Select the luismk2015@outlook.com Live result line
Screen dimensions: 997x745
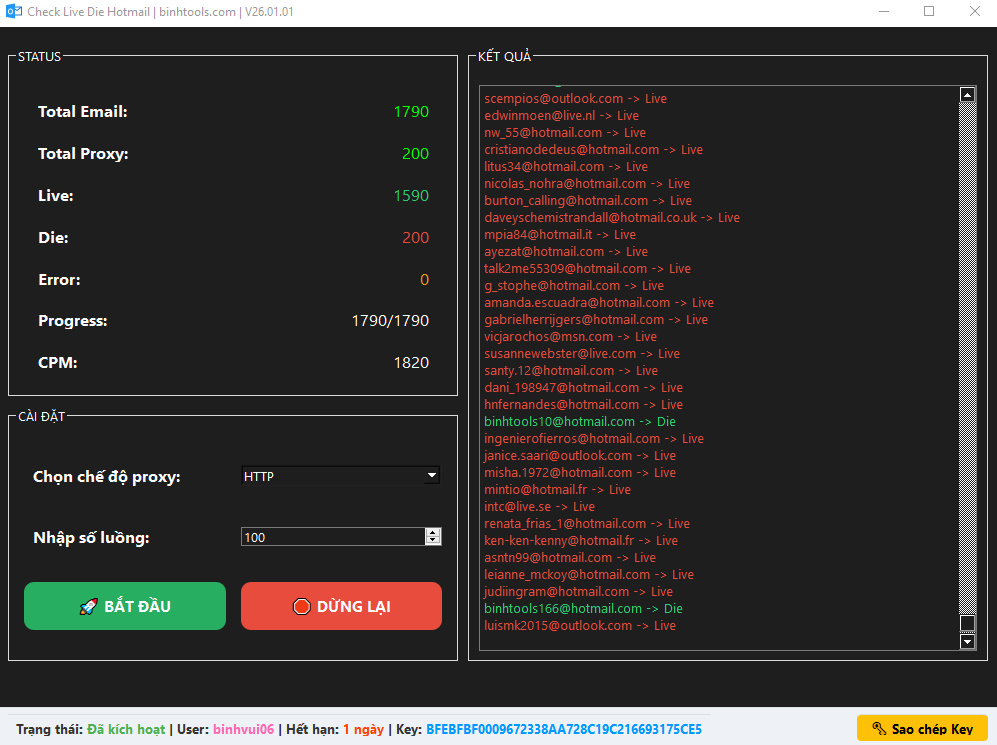pos(580,626)
